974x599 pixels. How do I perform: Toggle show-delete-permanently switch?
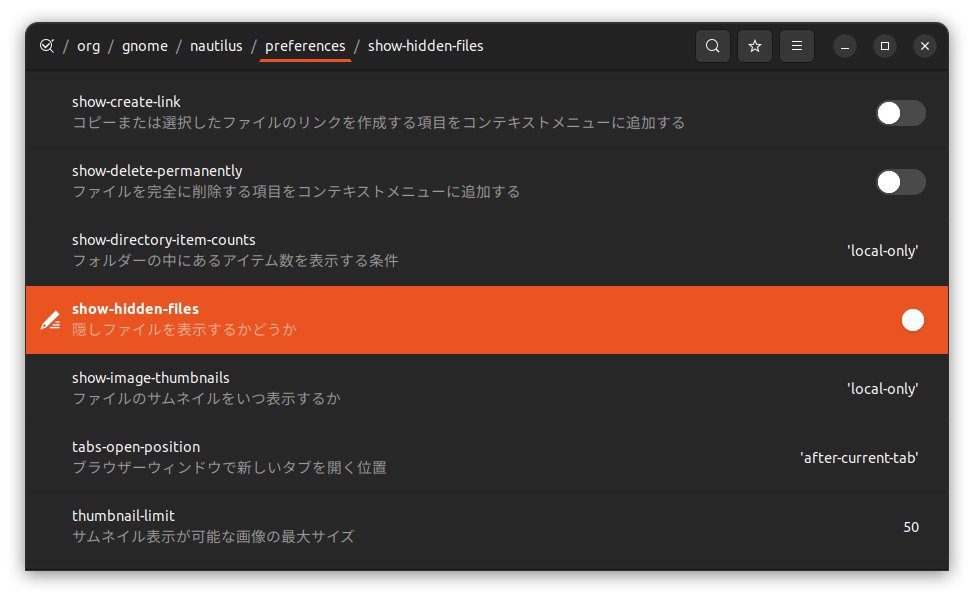click(x=901, y=182)
